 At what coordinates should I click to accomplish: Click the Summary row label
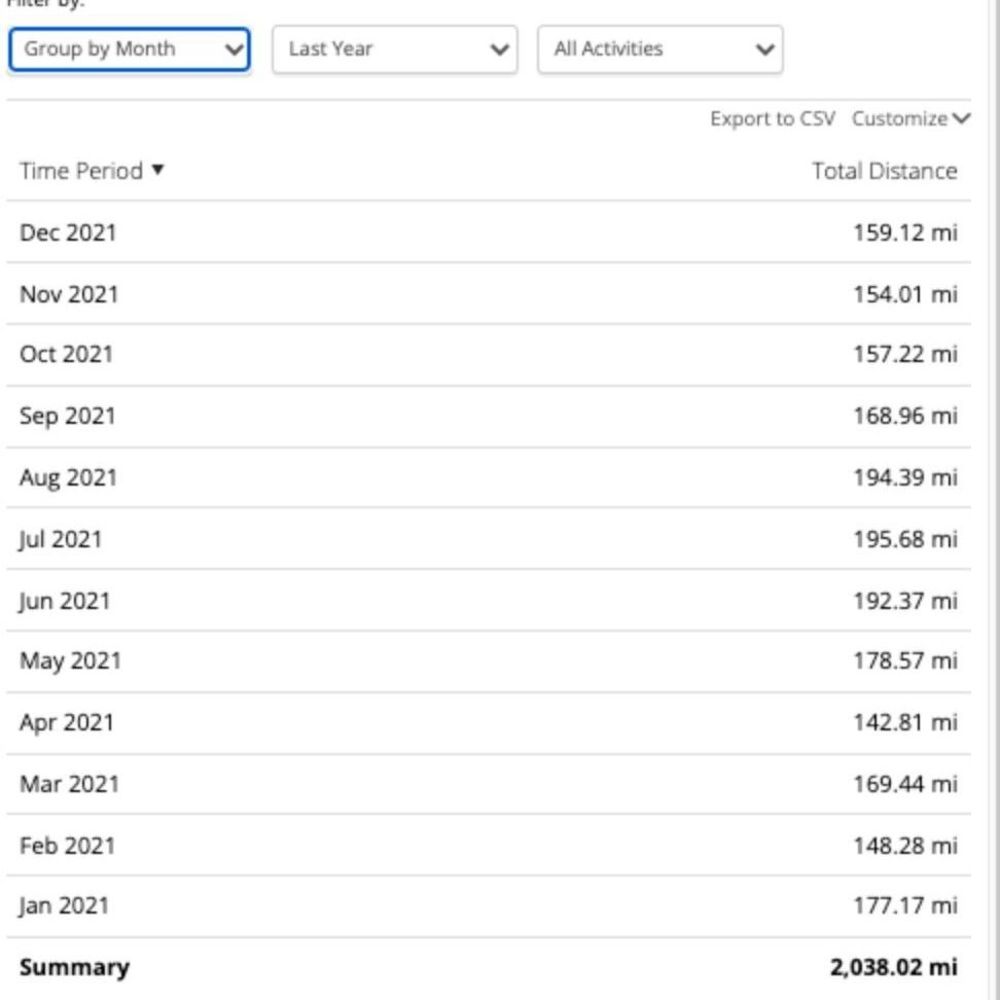tap(75, 967)
